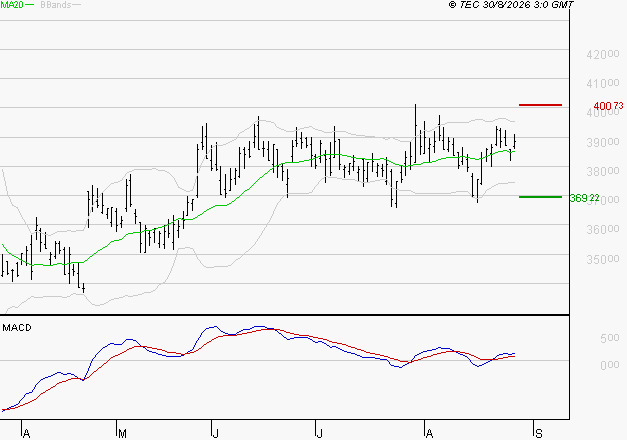Click the MACD 0.00 axis label
This screenshot has width=627, height=440.
tap(610, 365)
